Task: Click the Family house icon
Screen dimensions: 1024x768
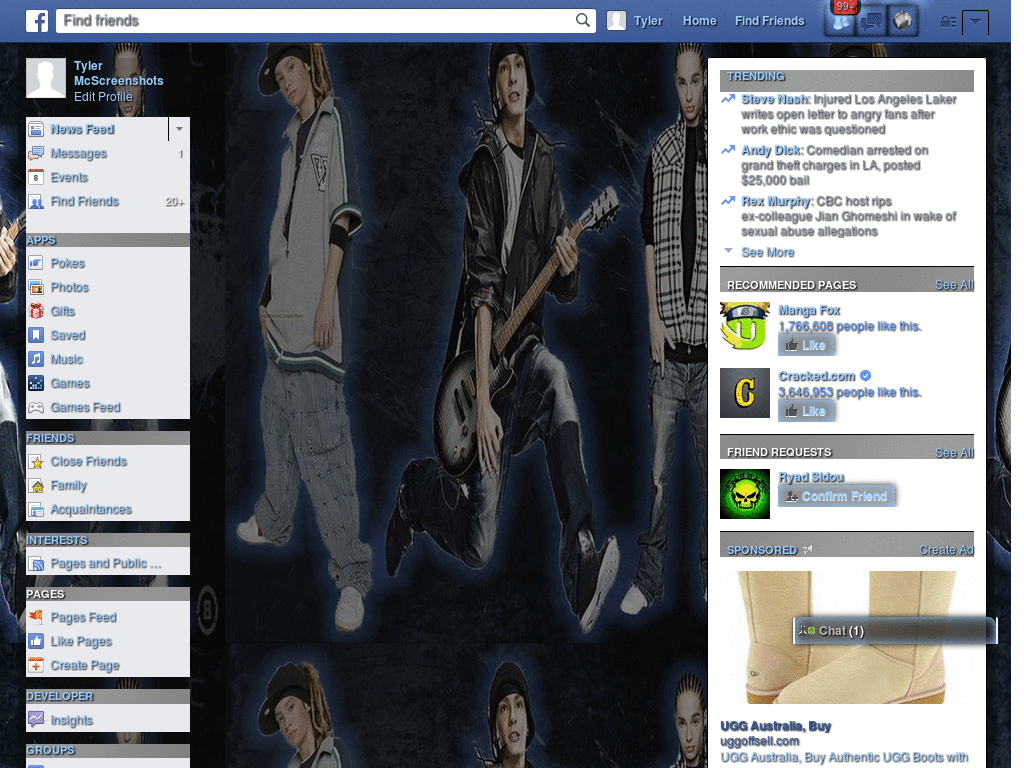Action: (36, 486)
